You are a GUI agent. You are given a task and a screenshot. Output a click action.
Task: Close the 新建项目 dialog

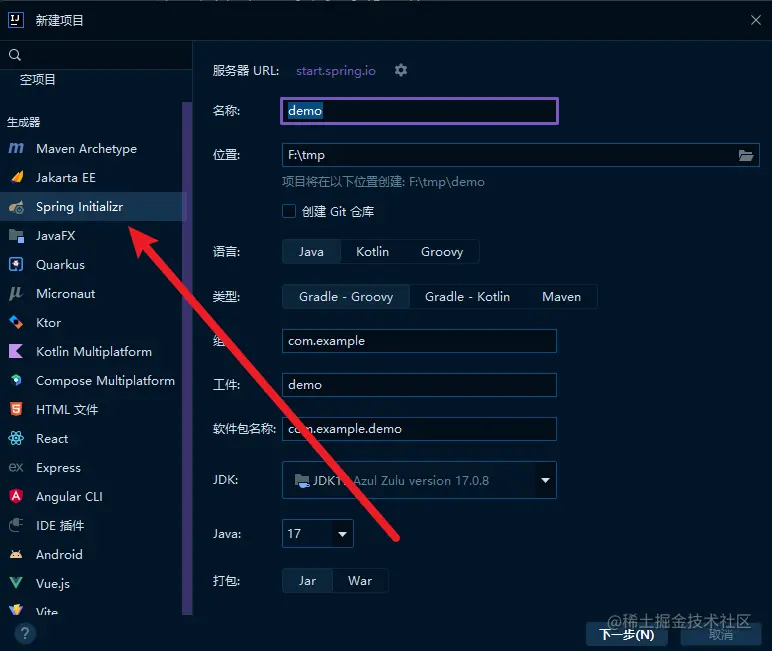(756, 20)
